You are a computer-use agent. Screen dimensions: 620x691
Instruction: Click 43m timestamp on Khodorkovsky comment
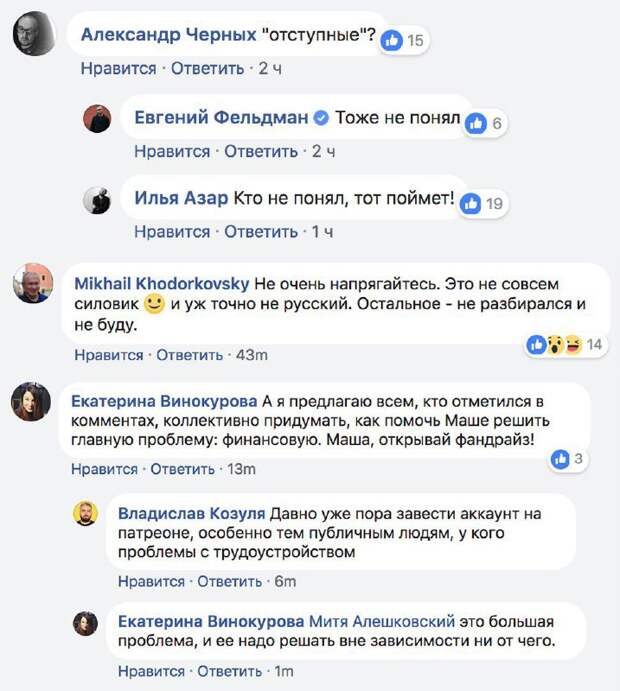252,355
